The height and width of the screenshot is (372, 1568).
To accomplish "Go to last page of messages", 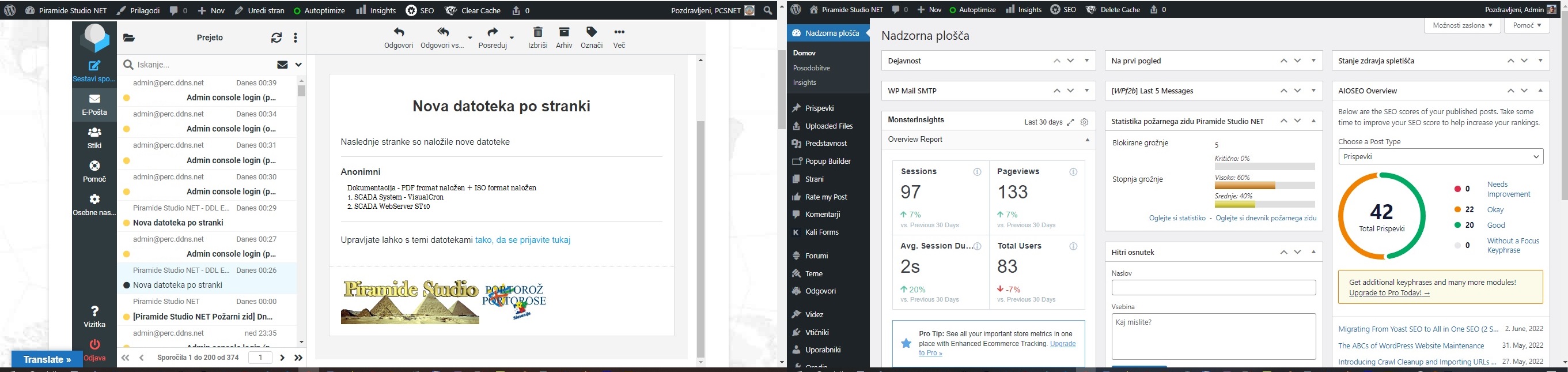I will [x=298, y=358].
